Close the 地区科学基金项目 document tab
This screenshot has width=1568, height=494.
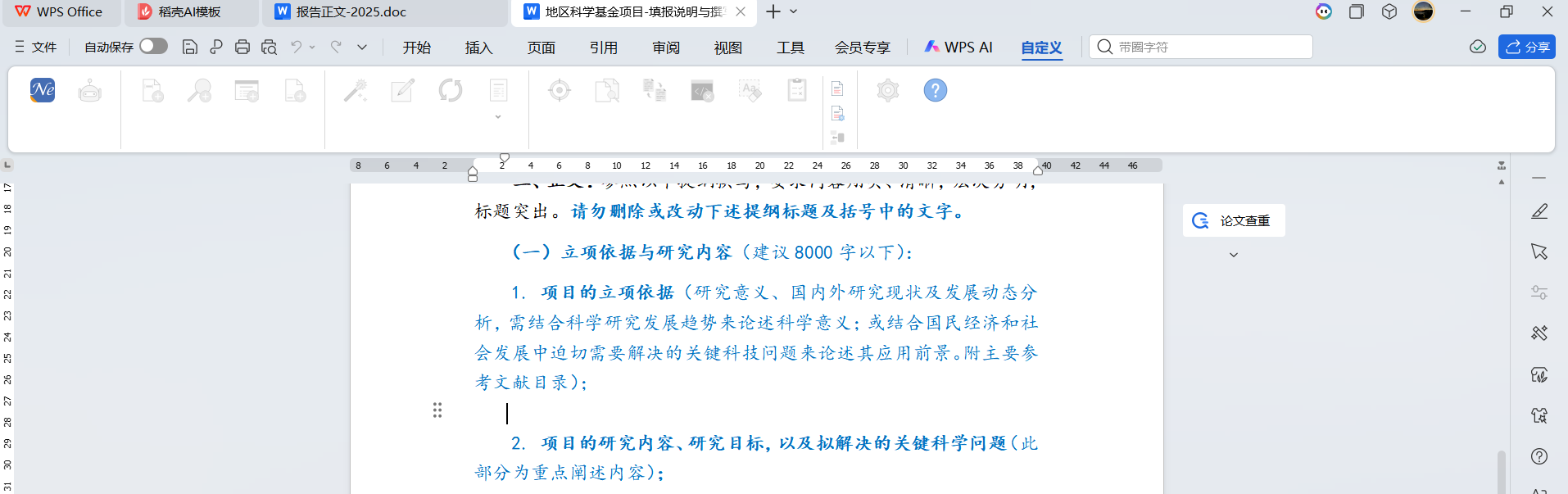click(x=741, y=11)
